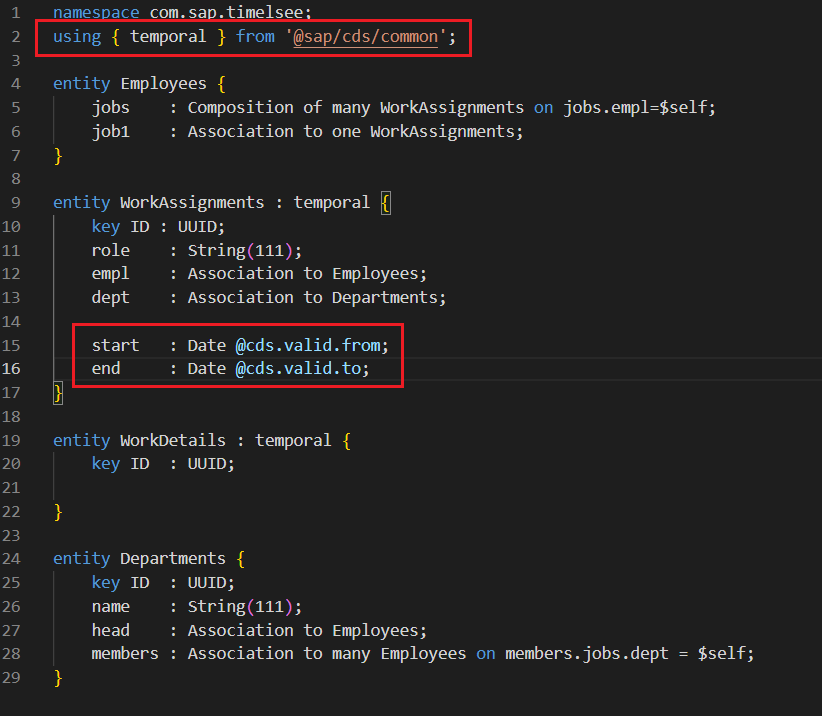Viewport: 822px width, 716px height.
Task: Click 'jobs' field on line 5
Action: pyautogui.click(x=110, y=107)
